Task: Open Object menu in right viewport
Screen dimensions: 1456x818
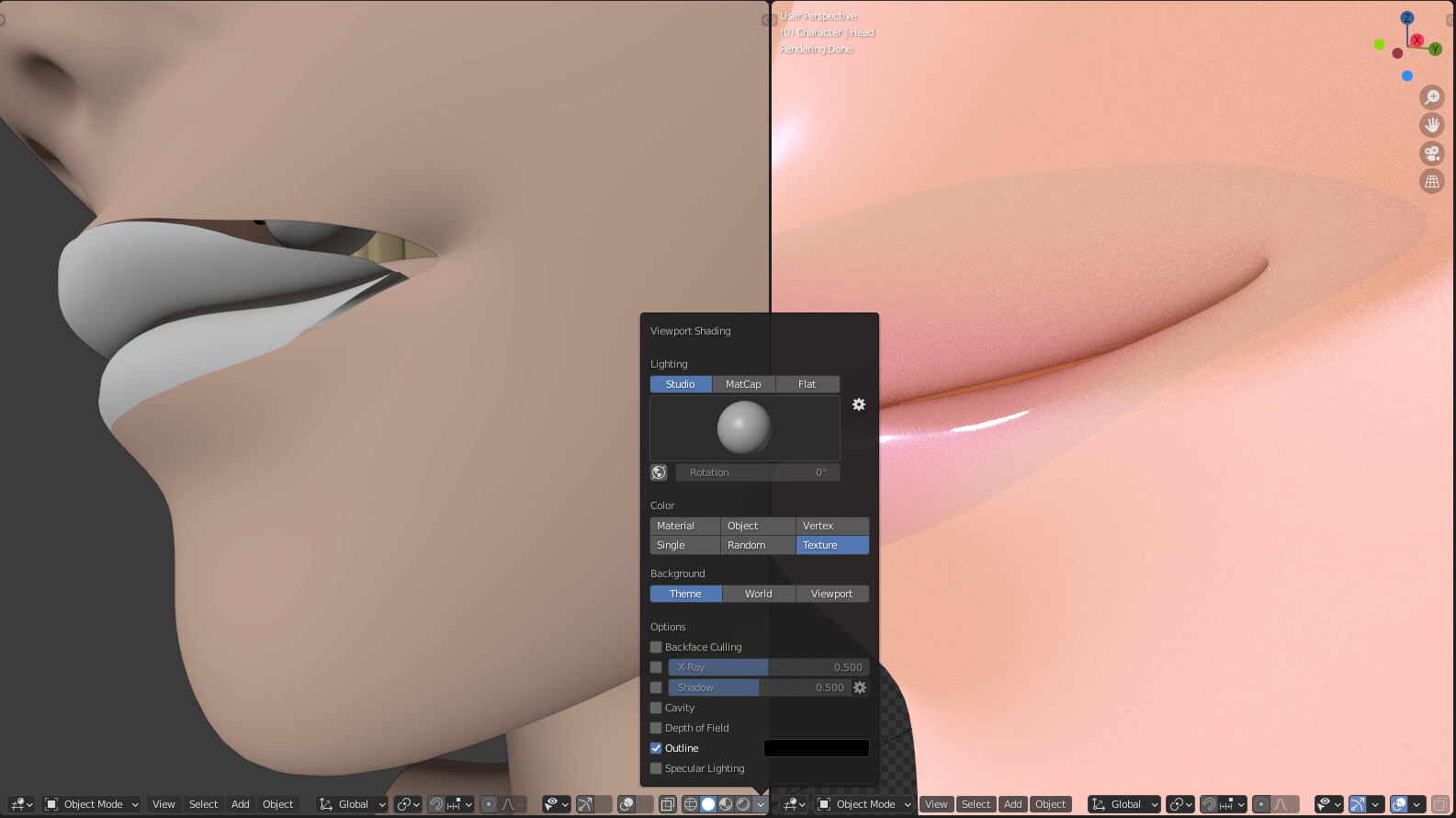Action: pos(1050,804)
